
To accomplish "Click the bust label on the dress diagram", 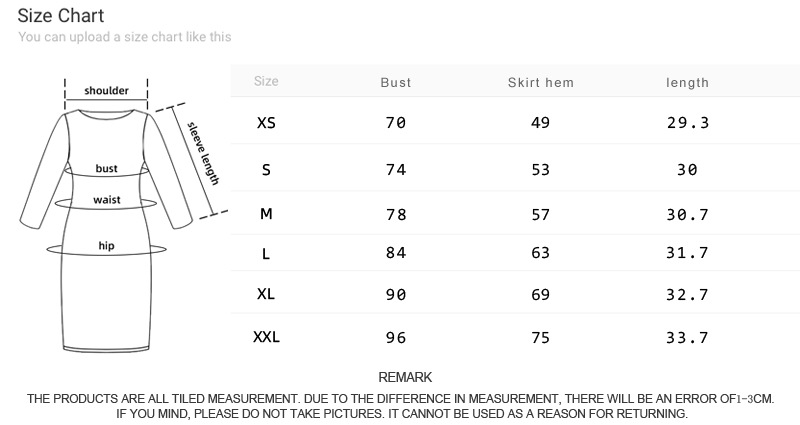I will pos(107,169).
